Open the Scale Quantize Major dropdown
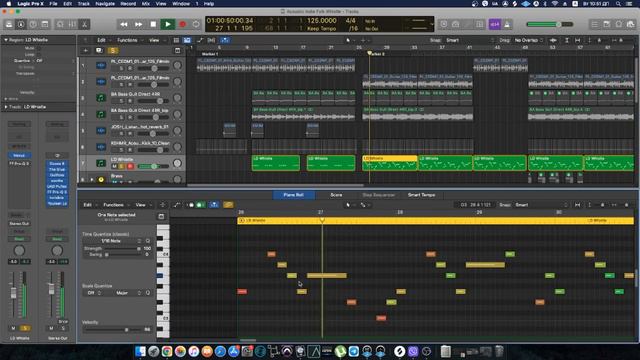 (x=125, y=293)
